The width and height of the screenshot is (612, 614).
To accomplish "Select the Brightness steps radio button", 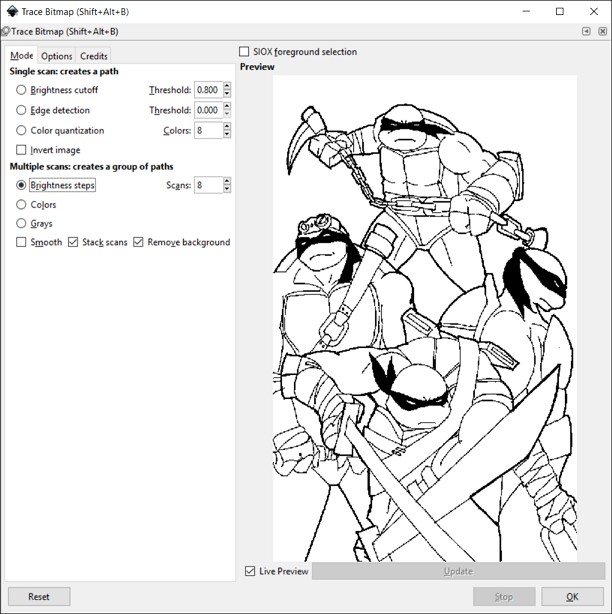I will coord(21,185).
